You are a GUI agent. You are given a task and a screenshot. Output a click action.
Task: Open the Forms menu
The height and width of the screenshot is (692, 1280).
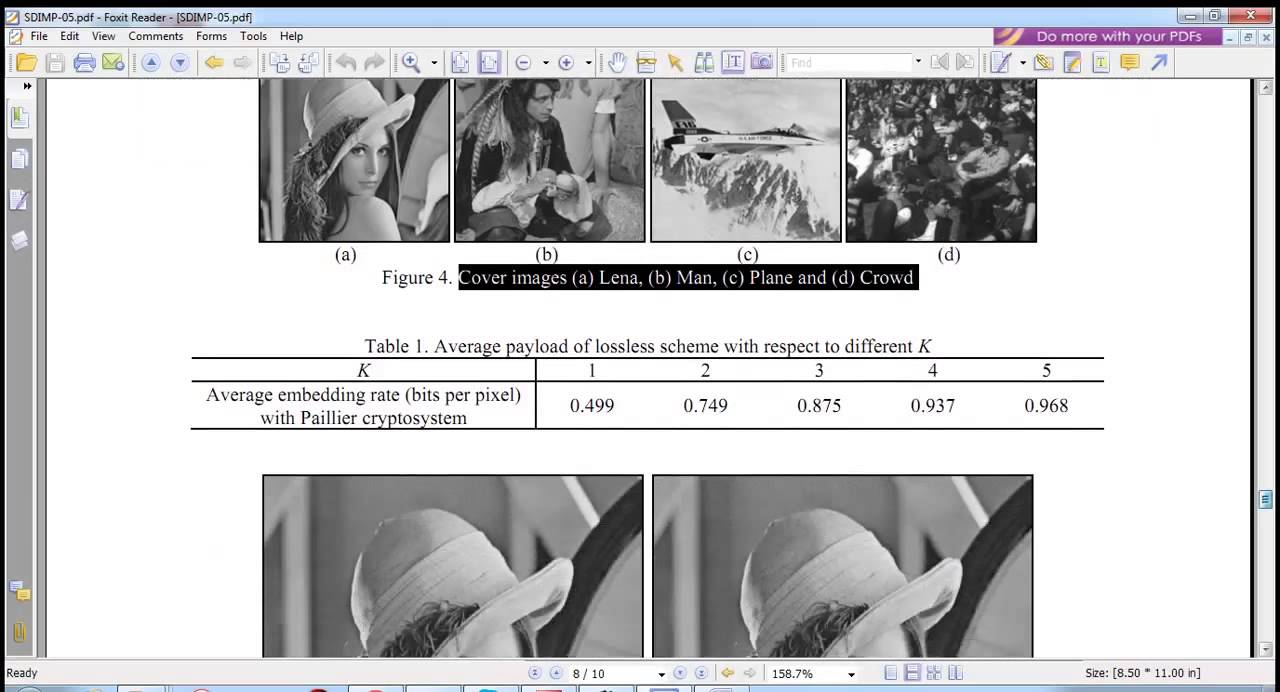(x=211, y=36)
